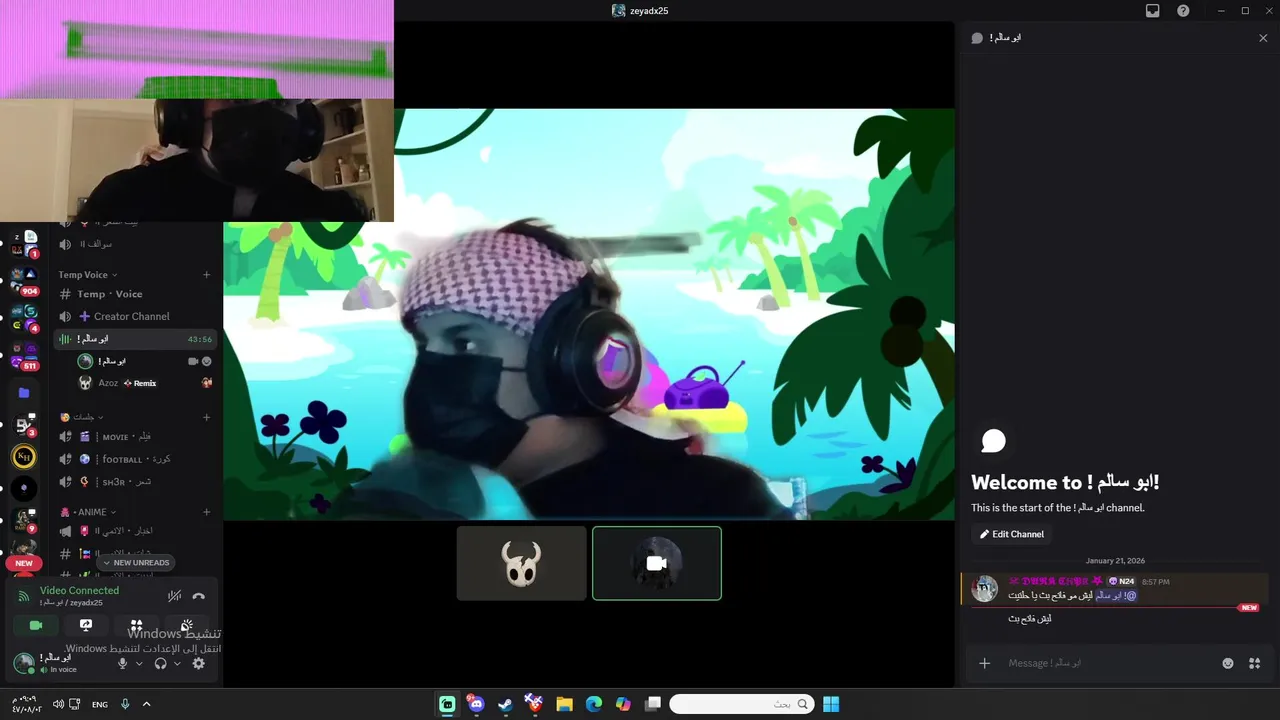Focus the main video stream
Screen dimensions: 1280x720
(x=589, y=314)
